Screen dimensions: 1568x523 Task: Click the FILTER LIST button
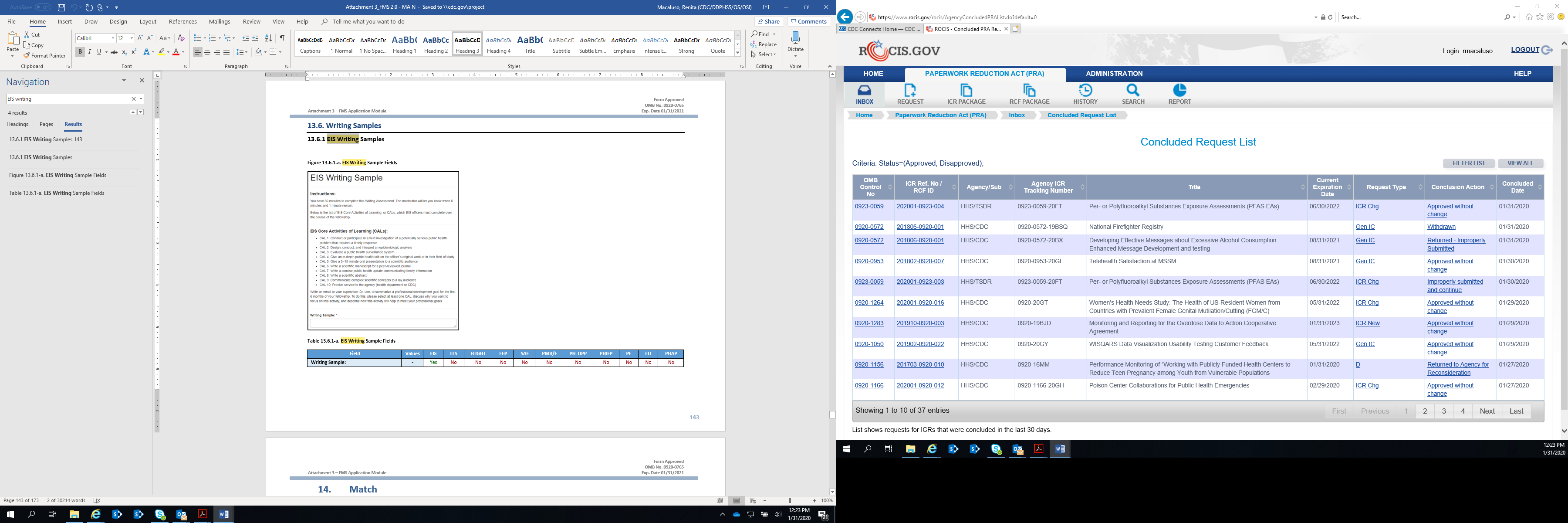tap(1468, 163)
